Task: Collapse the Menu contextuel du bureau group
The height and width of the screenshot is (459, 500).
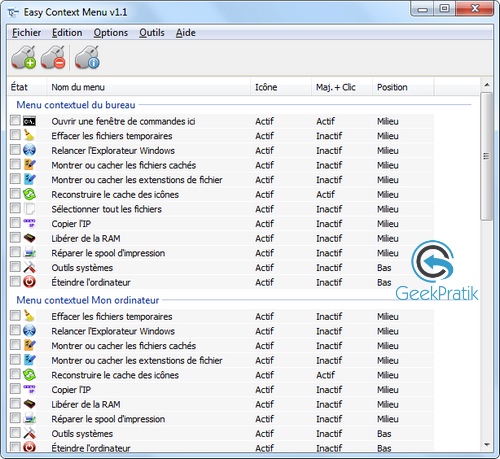Action: click(x=76, y=105)
